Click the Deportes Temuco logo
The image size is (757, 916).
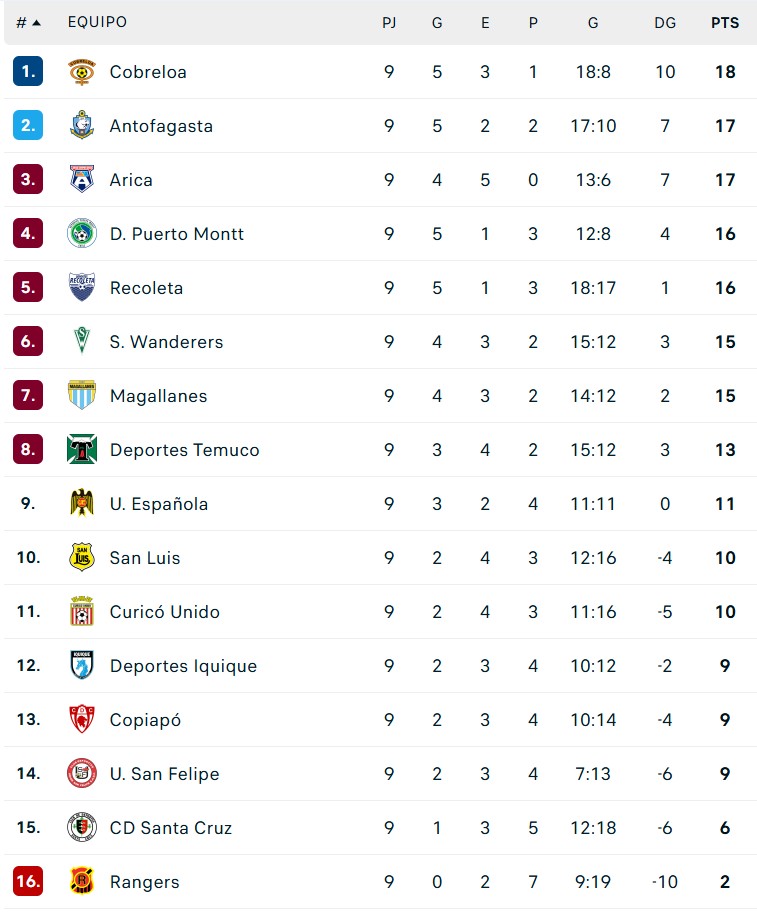pos(82,450)
